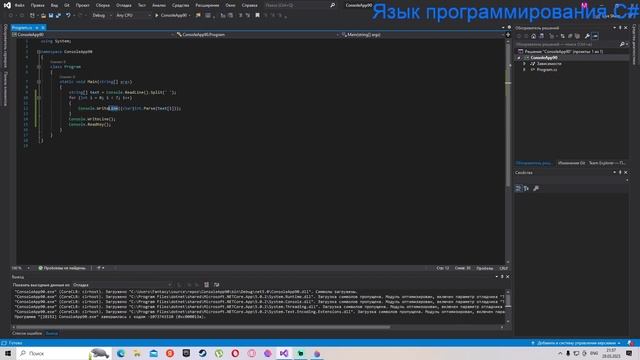Screen dimensions: 640x360
Task: Switch to the Error List tab
Action: pos(27,333)
